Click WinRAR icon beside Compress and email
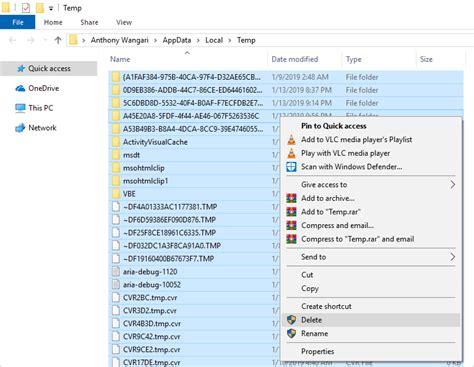Image resolution: width=474 pixels, height=367 pixels. click(x=291, y=225)
